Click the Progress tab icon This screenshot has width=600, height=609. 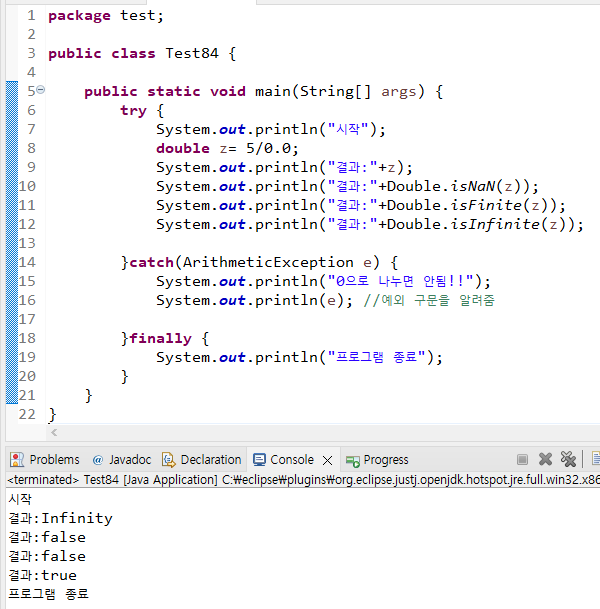point(353,461)
